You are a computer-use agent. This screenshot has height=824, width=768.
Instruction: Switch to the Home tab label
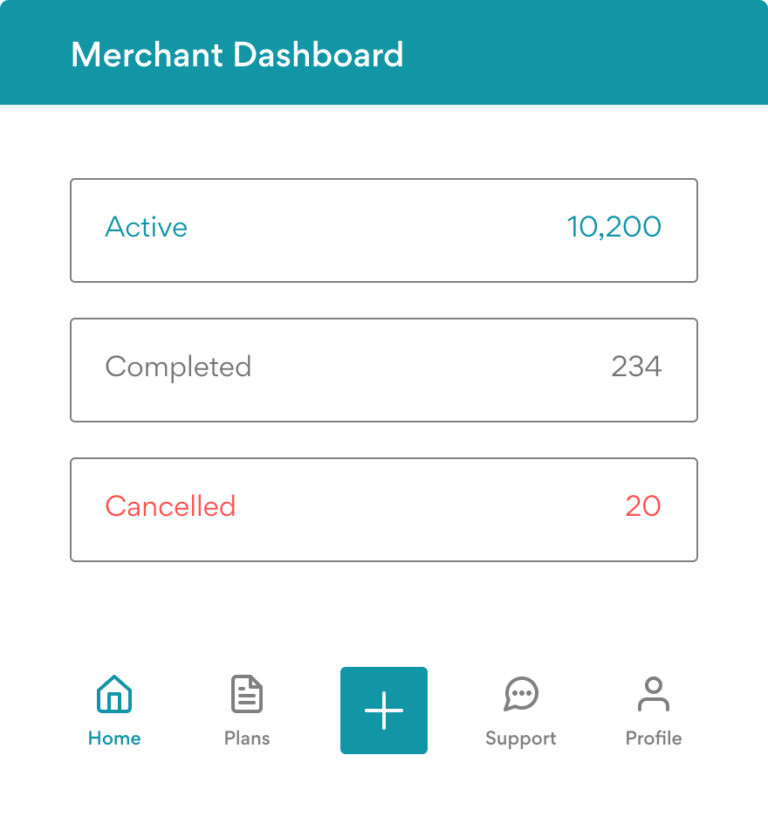114,739
